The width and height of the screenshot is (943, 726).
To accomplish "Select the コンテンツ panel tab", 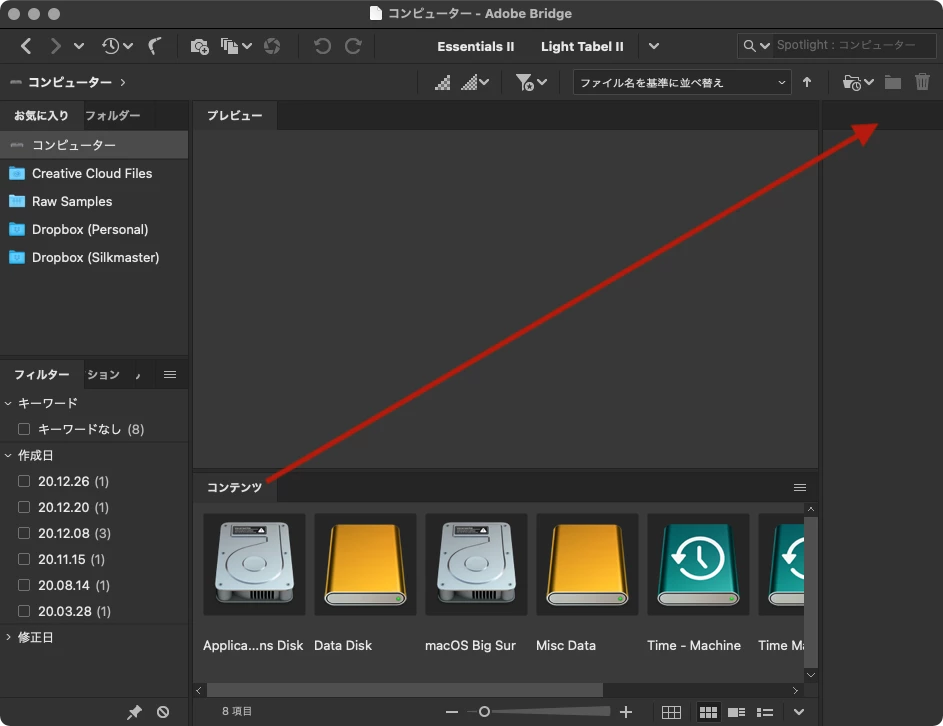I will pos(235,487).
